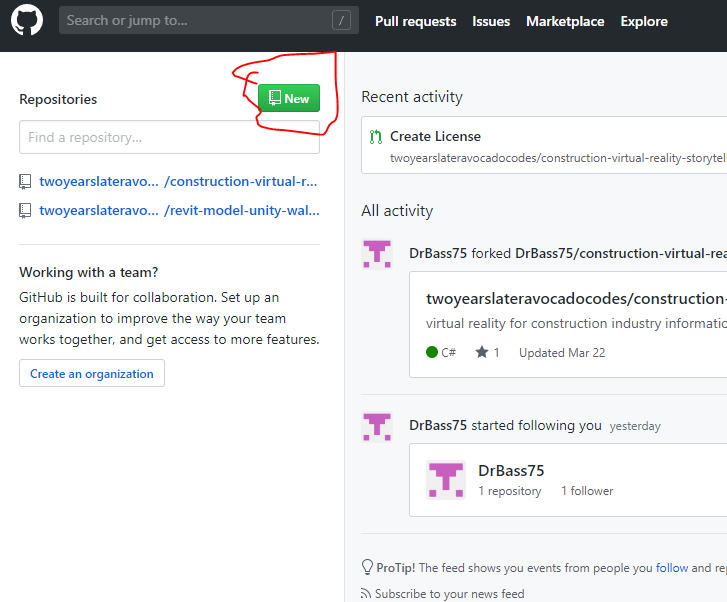The width and height of the screenshot is (727, 602).
Task: Click repo icon beside revit-model-unity-wal... entry
Action: [x=25, y=211]
